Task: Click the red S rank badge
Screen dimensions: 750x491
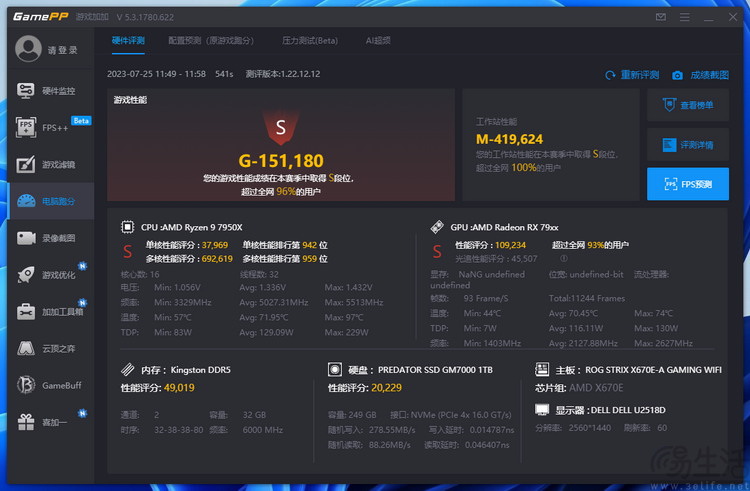Action: [281, 127]
